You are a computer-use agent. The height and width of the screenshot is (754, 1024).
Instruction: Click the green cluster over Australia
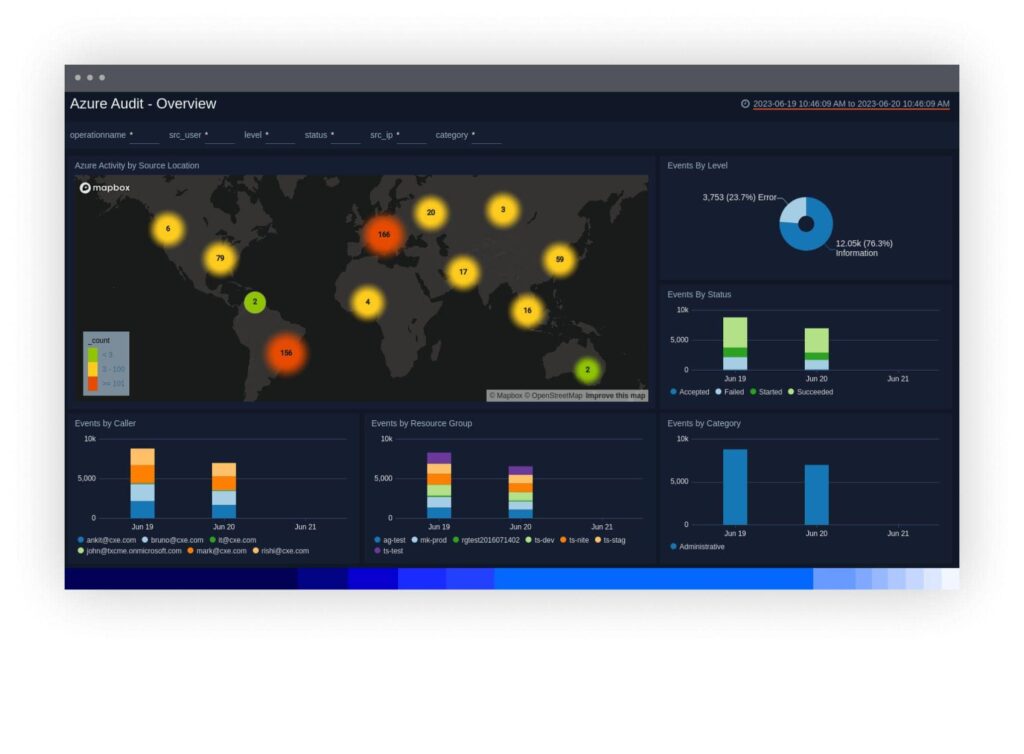point(588,370)
